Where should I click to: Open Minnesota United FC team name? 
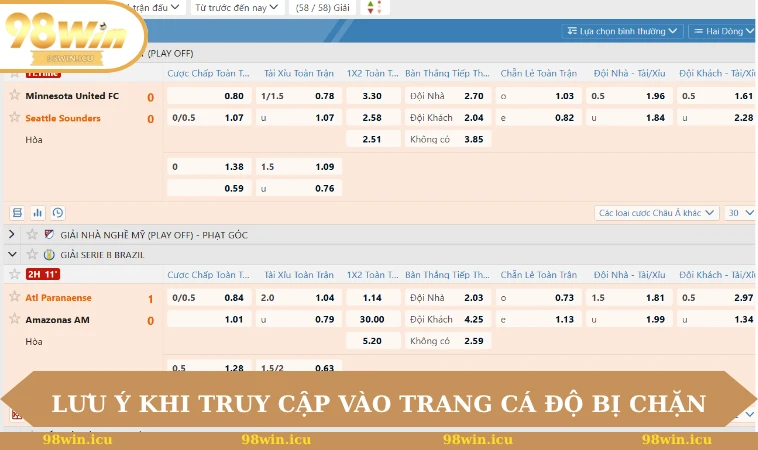72,96
